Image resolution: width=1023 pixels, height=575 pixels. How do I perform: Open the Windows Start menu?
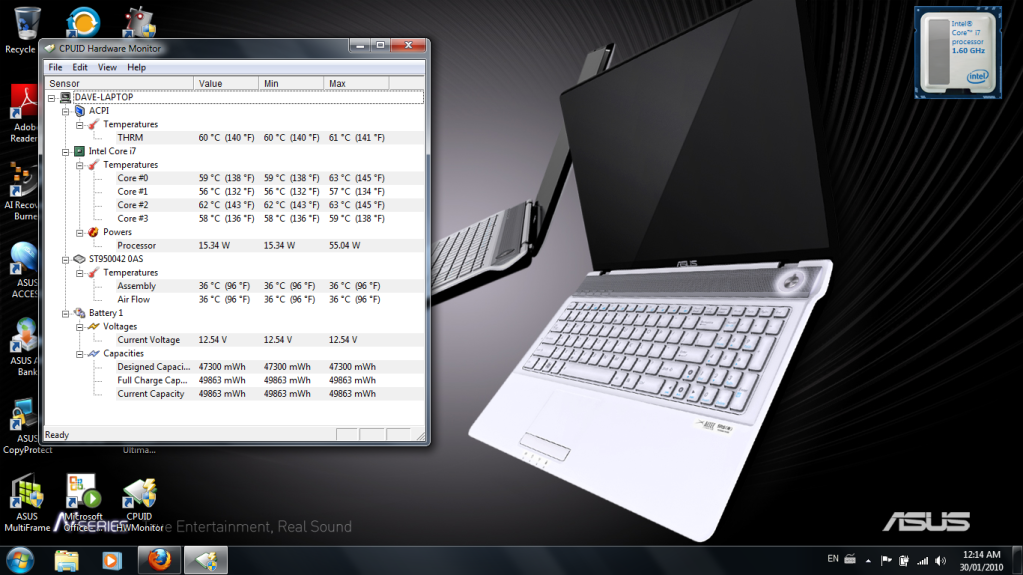[x=20, y=560]
